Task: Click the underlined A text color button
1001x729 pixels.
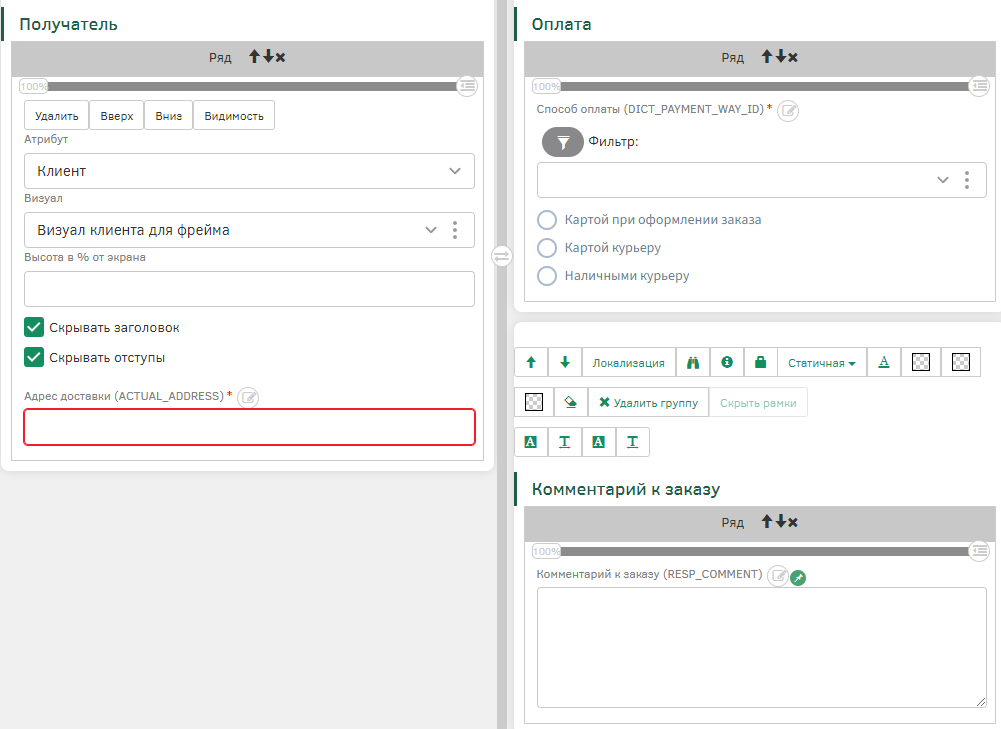Action: [884, 363]
